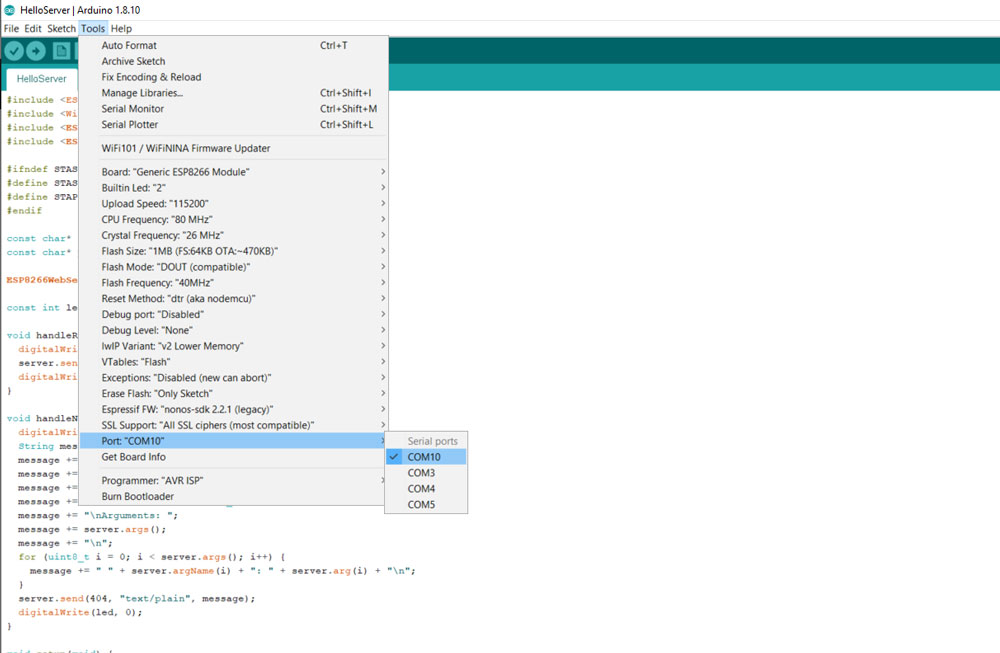This screenshot has width=1000, height=653.
Task: Select the Port COM10 menu entry
Action: [233, 441]
